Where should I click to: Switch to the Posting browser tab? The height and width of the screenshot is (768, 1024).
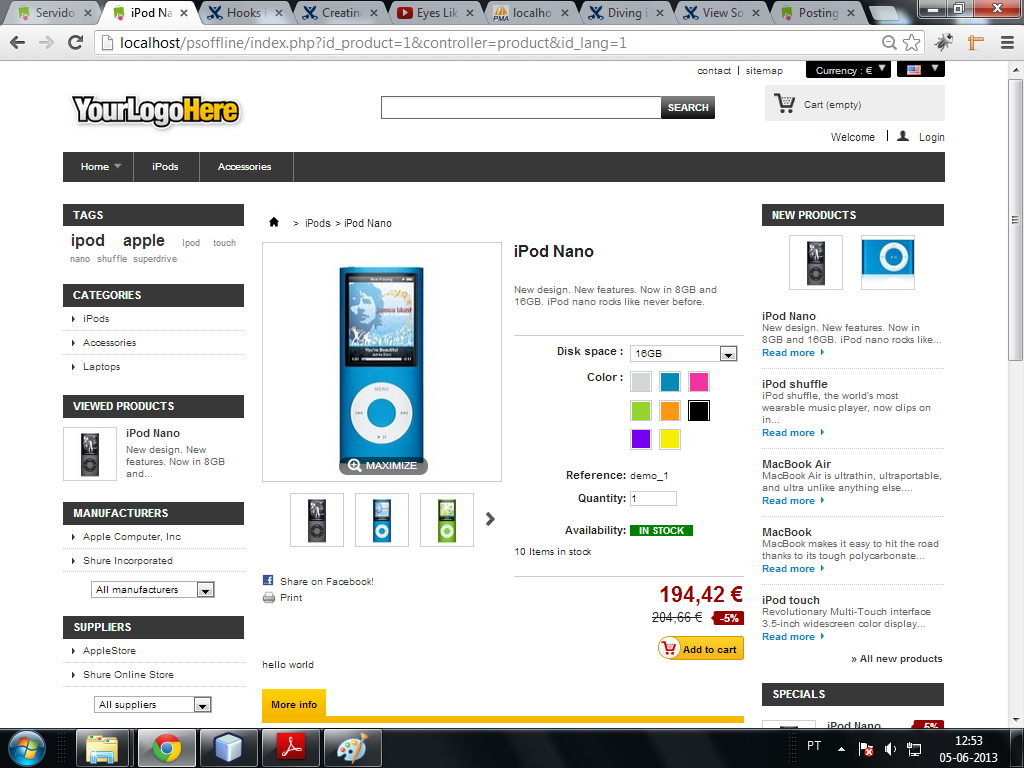coord(816,12)
